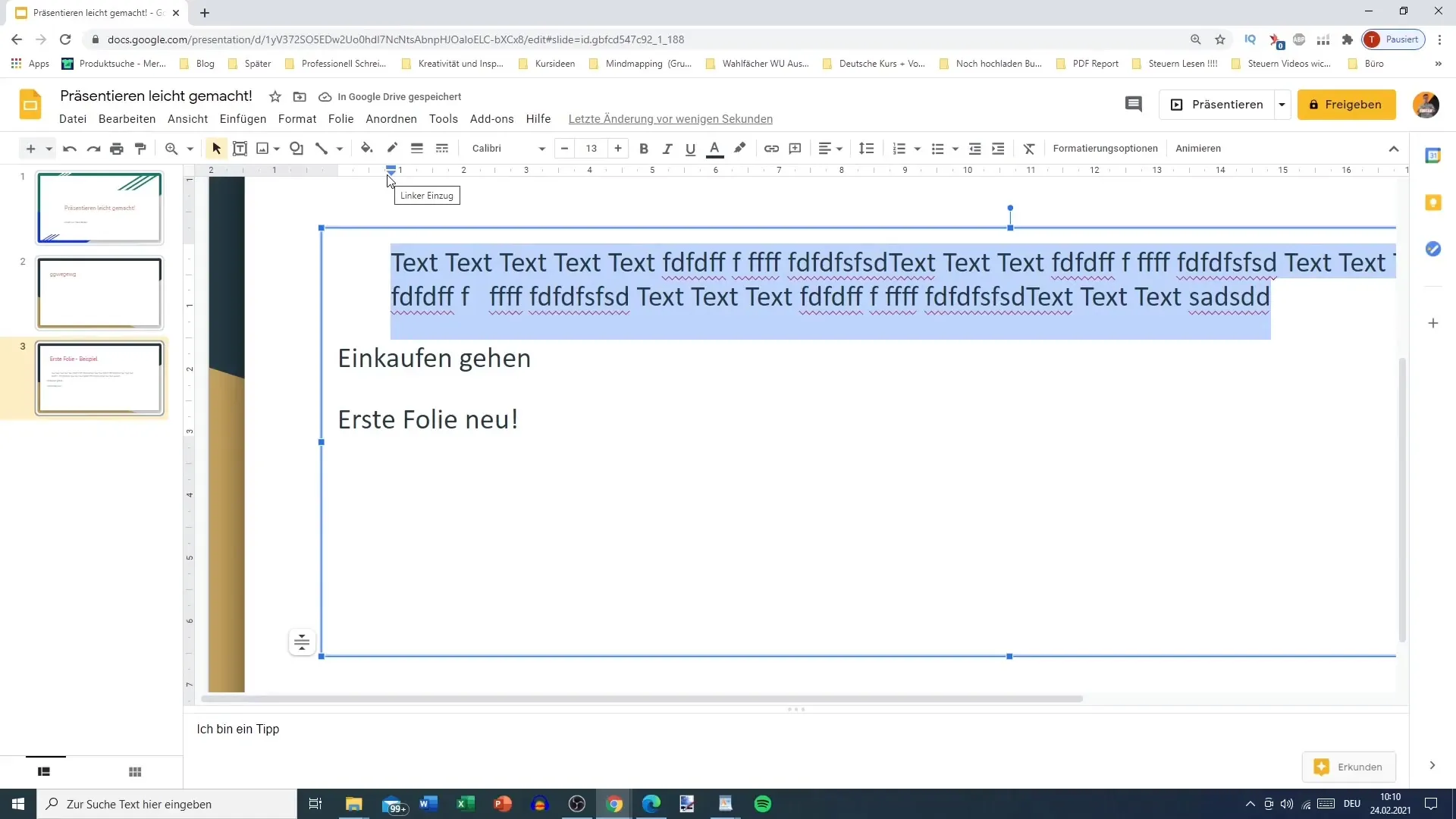Viewport: 1456px width, 819px height.
Task: Click the Animieren button
Action: [x=1198, y=149]
